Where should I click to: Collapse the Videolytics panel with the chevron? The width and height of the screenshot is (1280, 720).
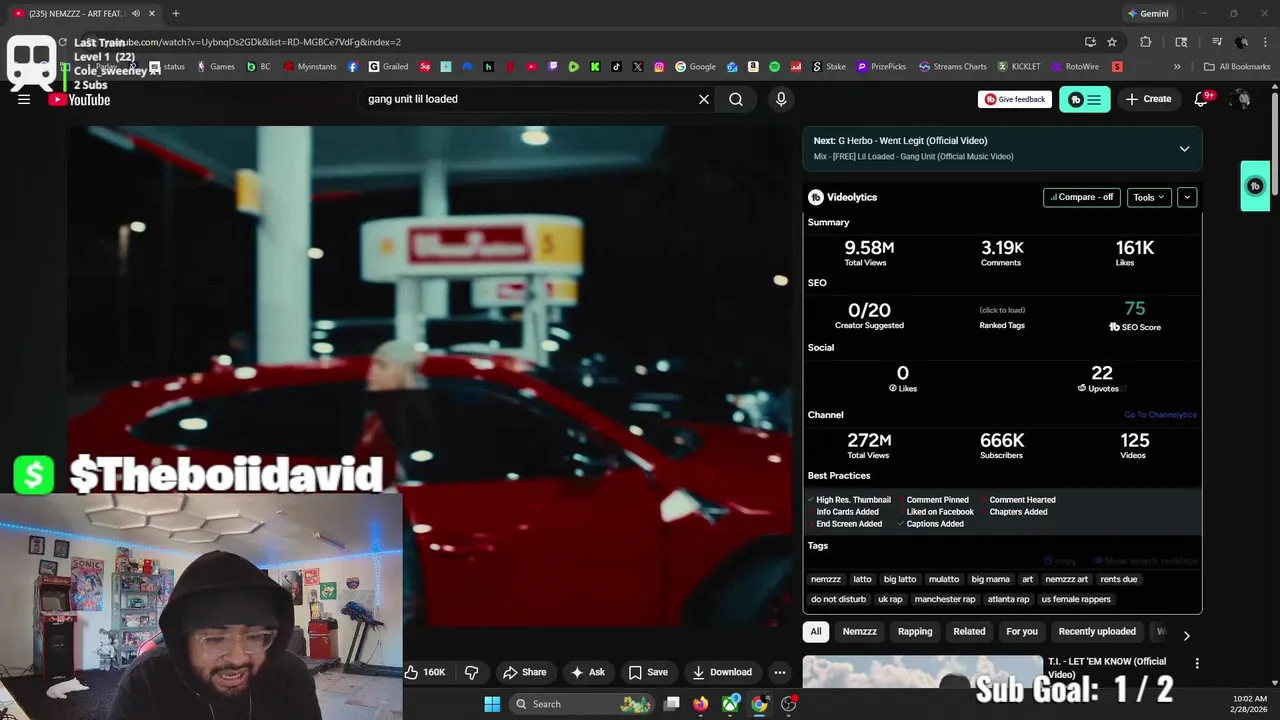coord(1187,197)
